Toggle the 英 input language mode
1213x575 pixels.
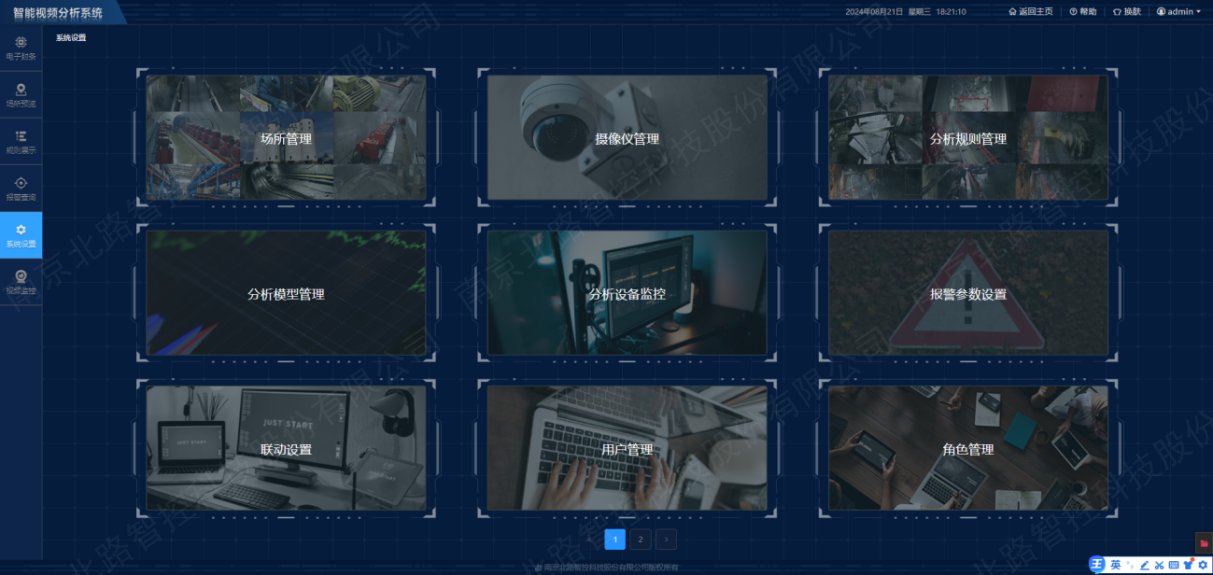click(x=1115, y=565)
